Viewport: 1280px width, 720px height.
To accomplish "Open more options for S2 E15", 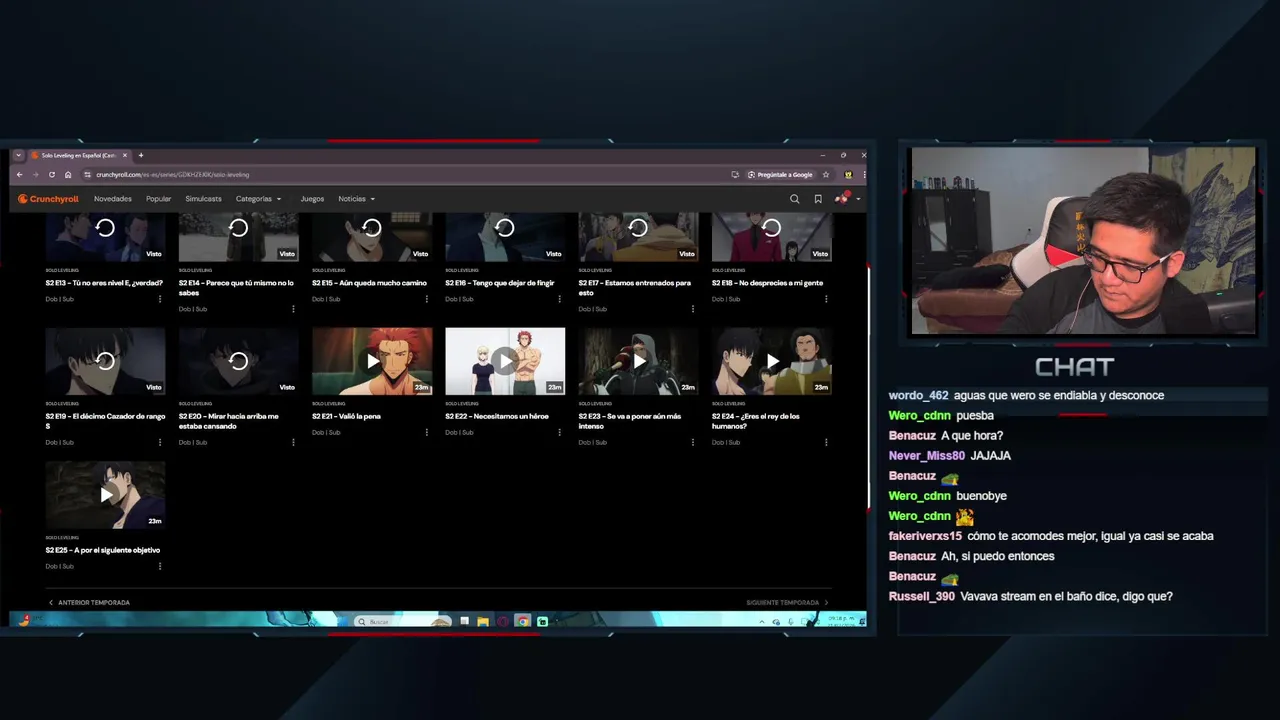I will click(x=427, y=299).
